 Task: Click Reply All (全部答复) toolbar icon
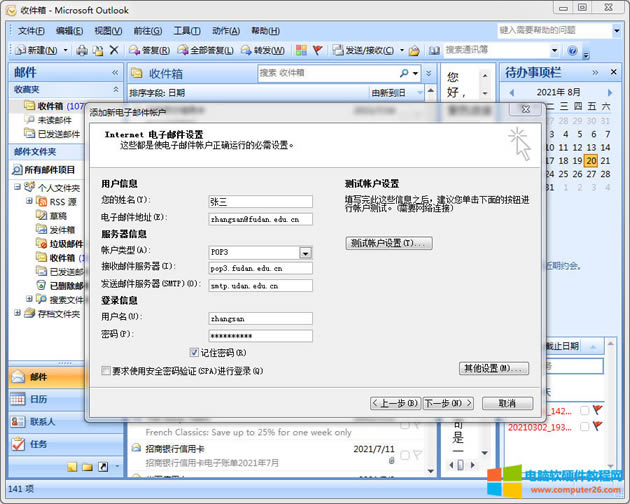[205, 50]
